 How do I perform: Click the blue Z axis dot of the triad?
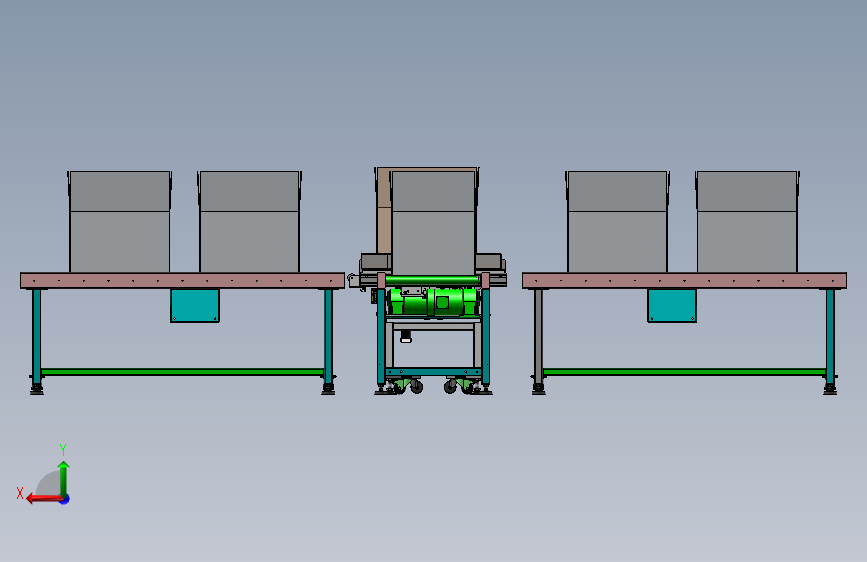pos(65,499)
